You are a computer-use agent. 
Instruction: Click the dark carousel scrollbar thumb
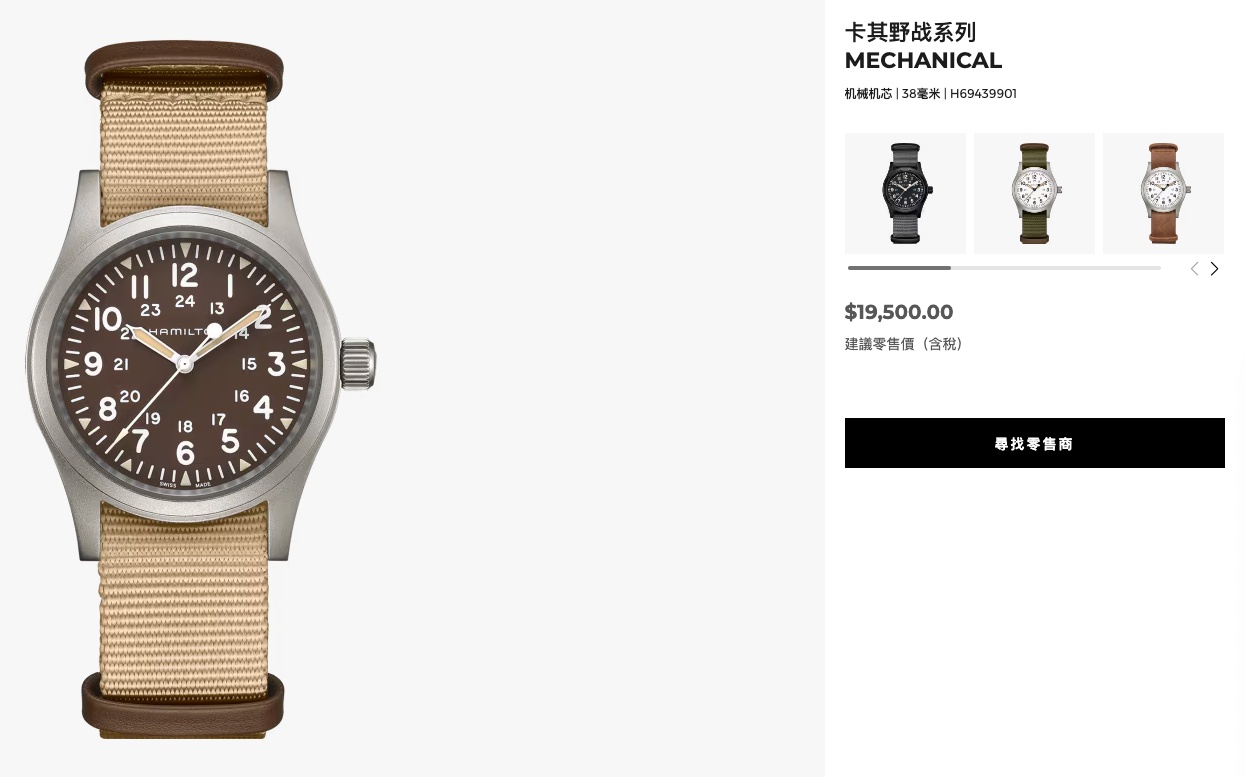pyautogui.click(x=899, y=268)
